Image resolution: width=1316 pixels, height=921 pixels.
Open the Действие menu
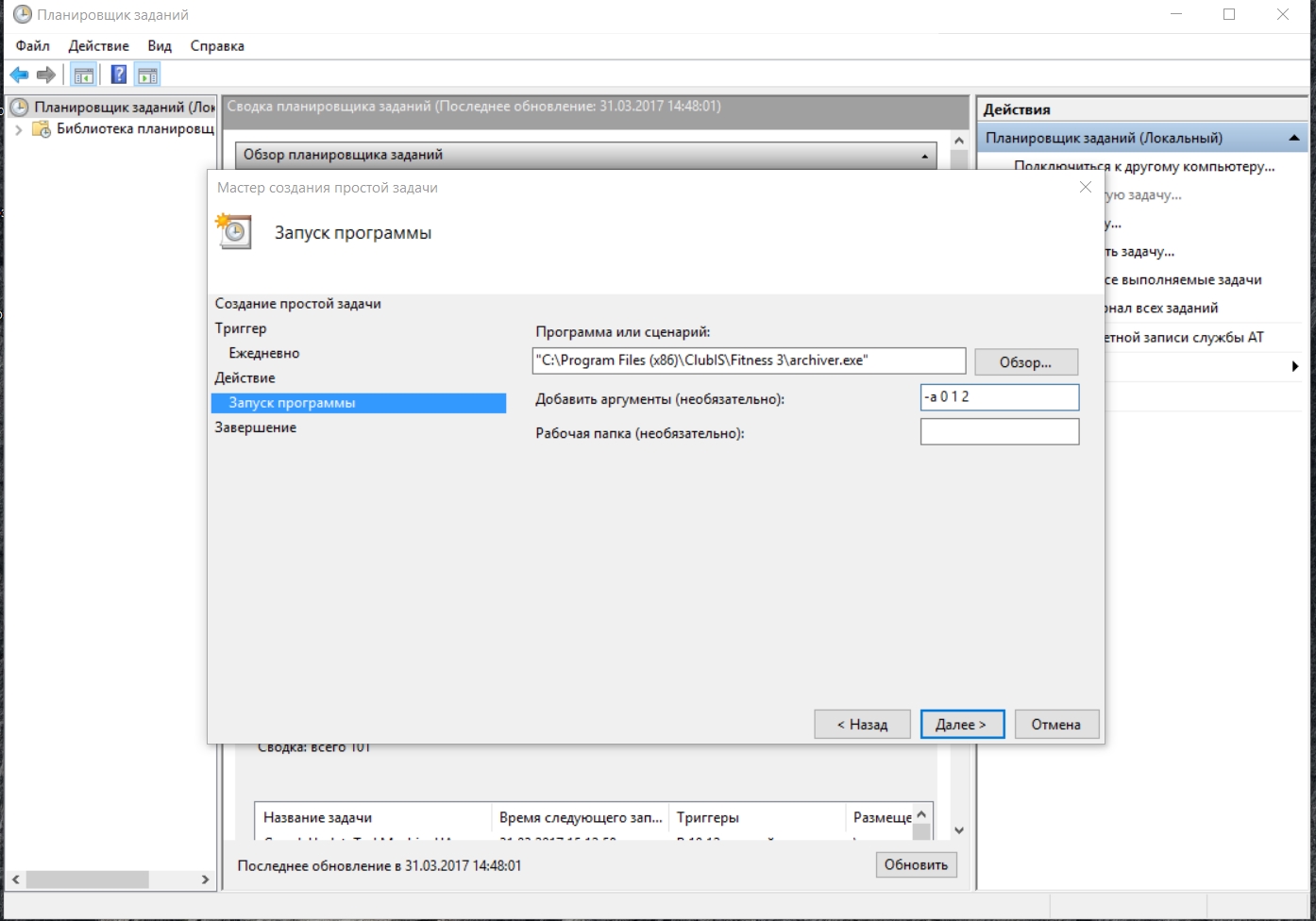click(x=98, y=45)
